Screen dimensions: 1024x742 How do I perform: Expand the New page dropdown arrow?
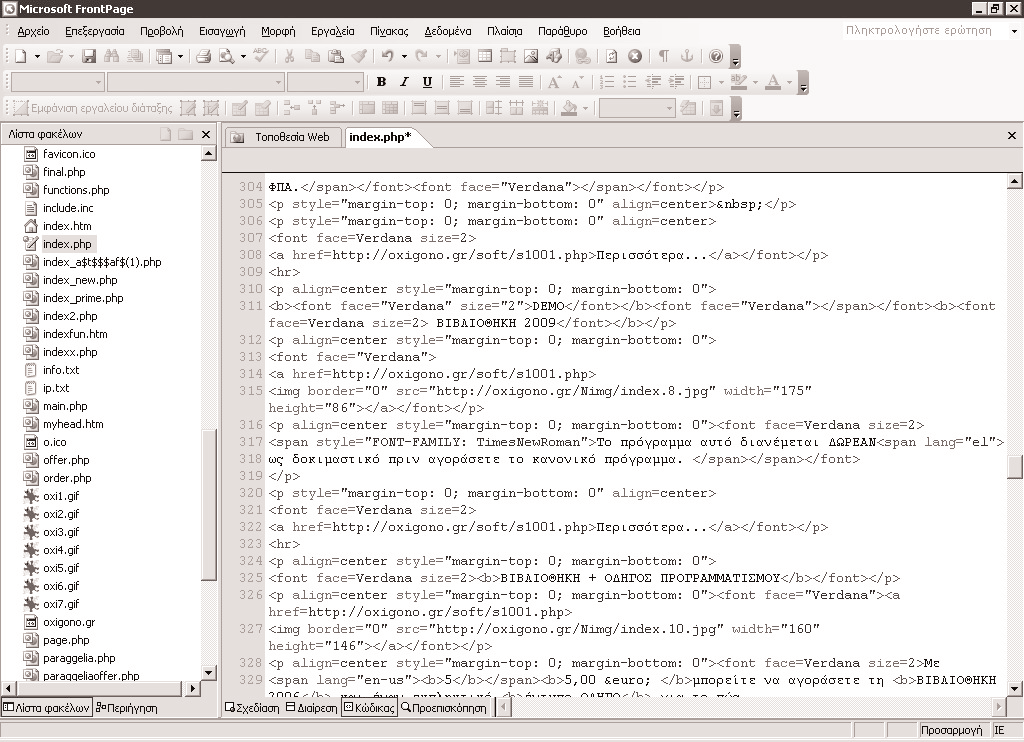(x=37, y=57)
